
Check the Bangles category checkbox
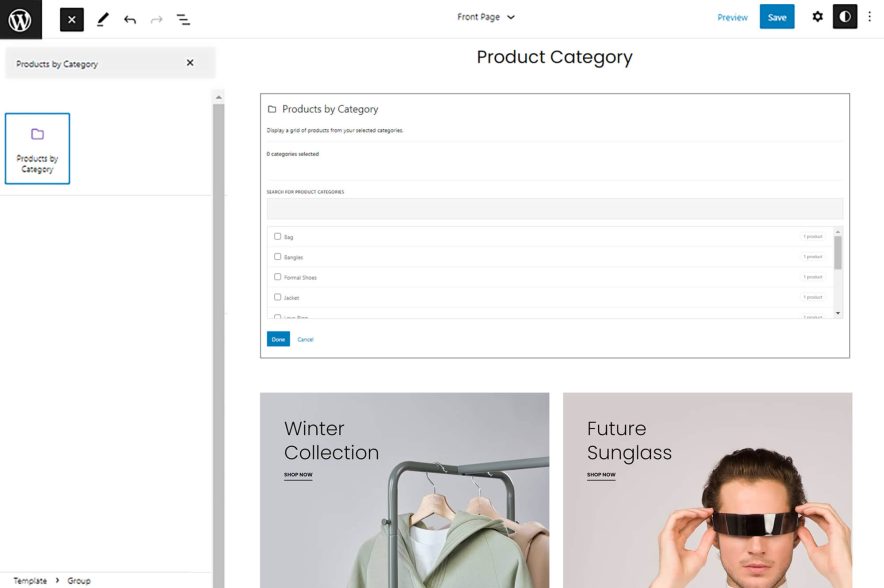point(277,257)
